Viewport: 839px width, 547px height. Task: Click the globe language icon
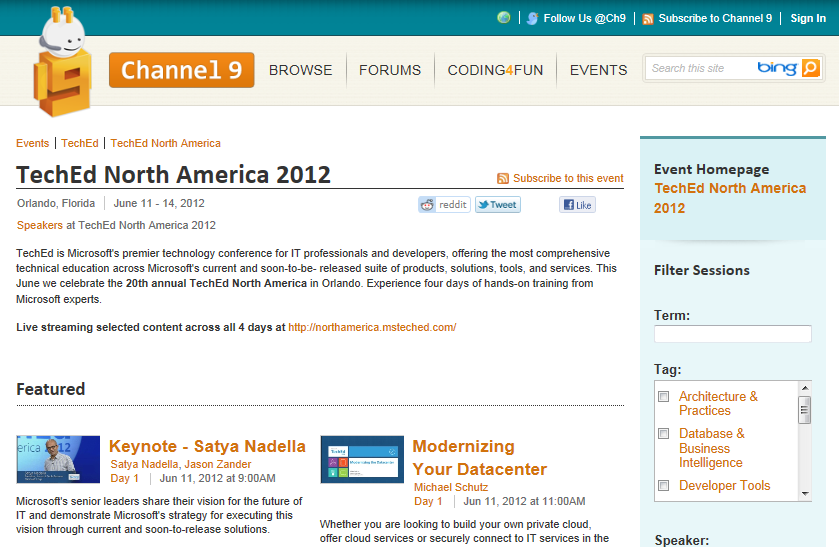pyautogui.click(x=504, y=18)
